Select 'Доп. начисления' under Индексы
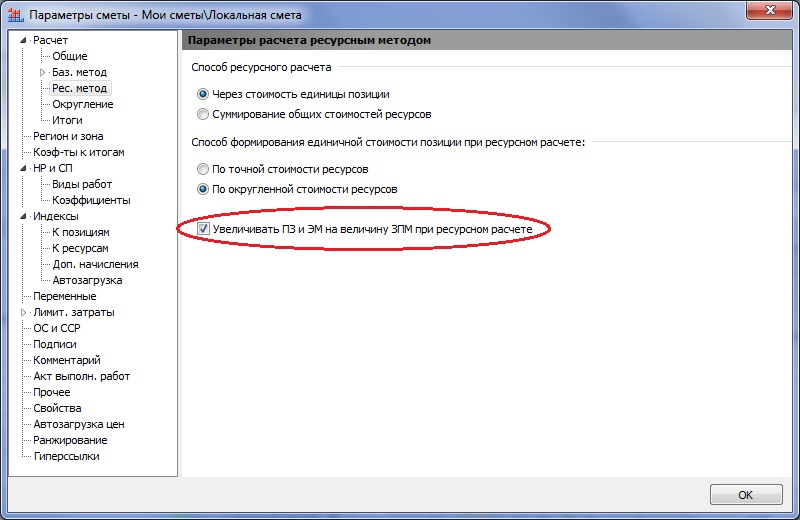The height and width of the screenshot is (520, 800). pos(95,264)
